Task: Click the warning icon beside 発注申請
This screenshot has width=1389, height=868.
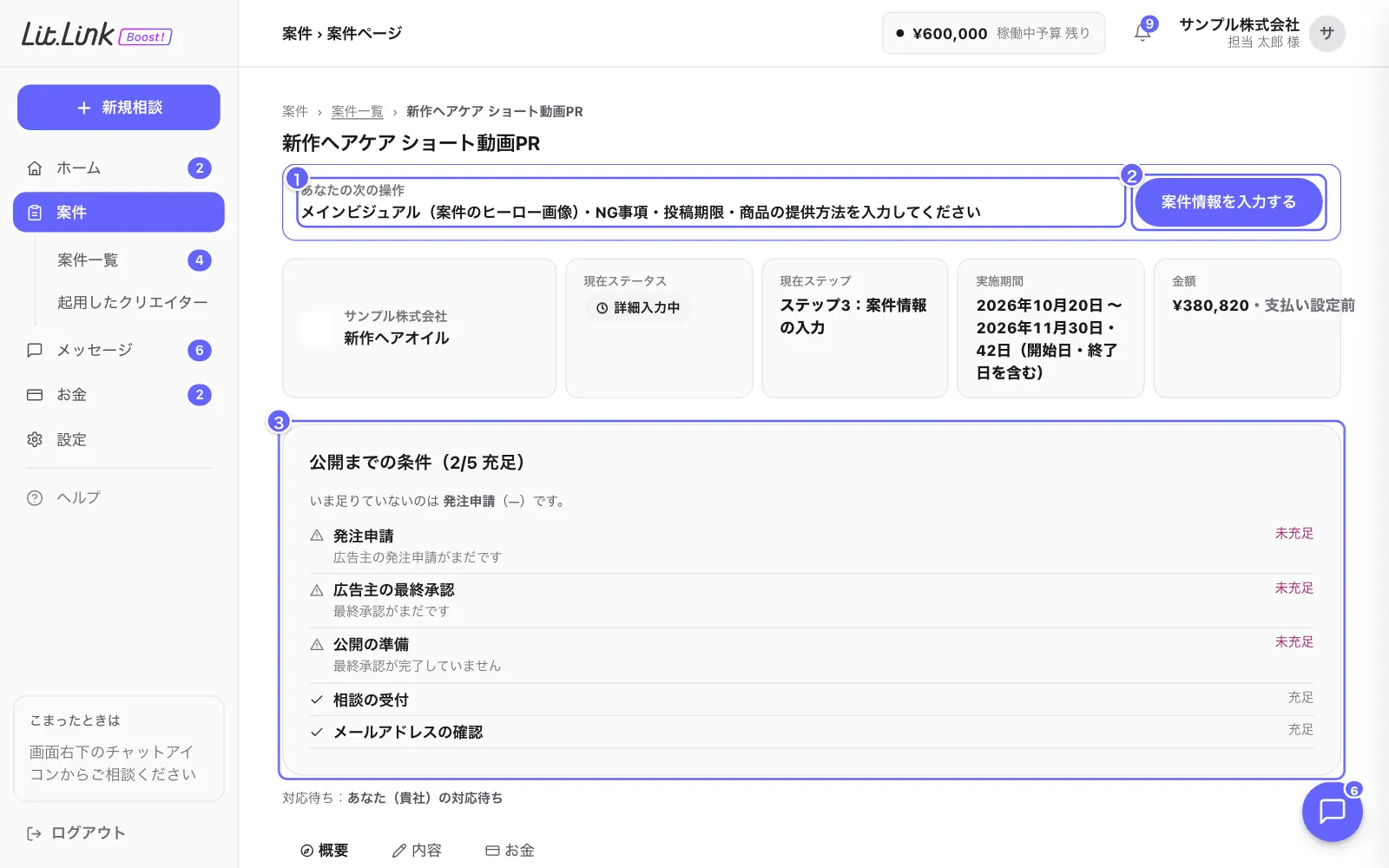Action: pyautogui.click(x=317, y=536)
